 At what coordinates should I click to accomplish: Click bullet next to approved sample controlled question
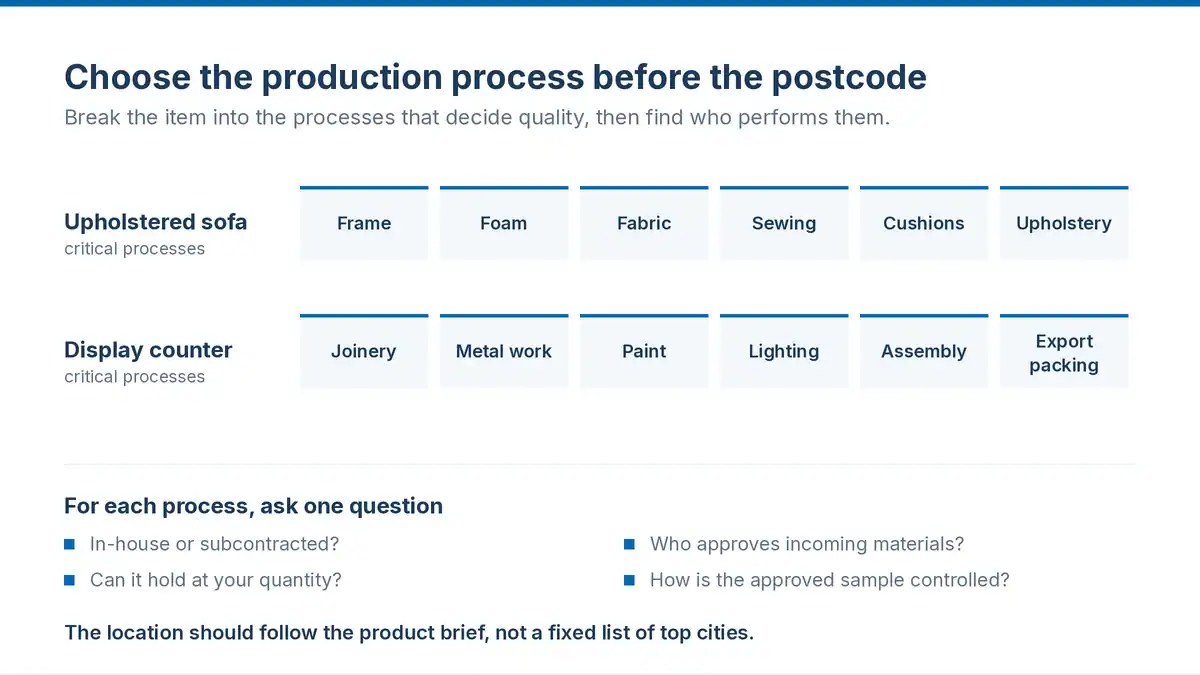click(630, 580)
